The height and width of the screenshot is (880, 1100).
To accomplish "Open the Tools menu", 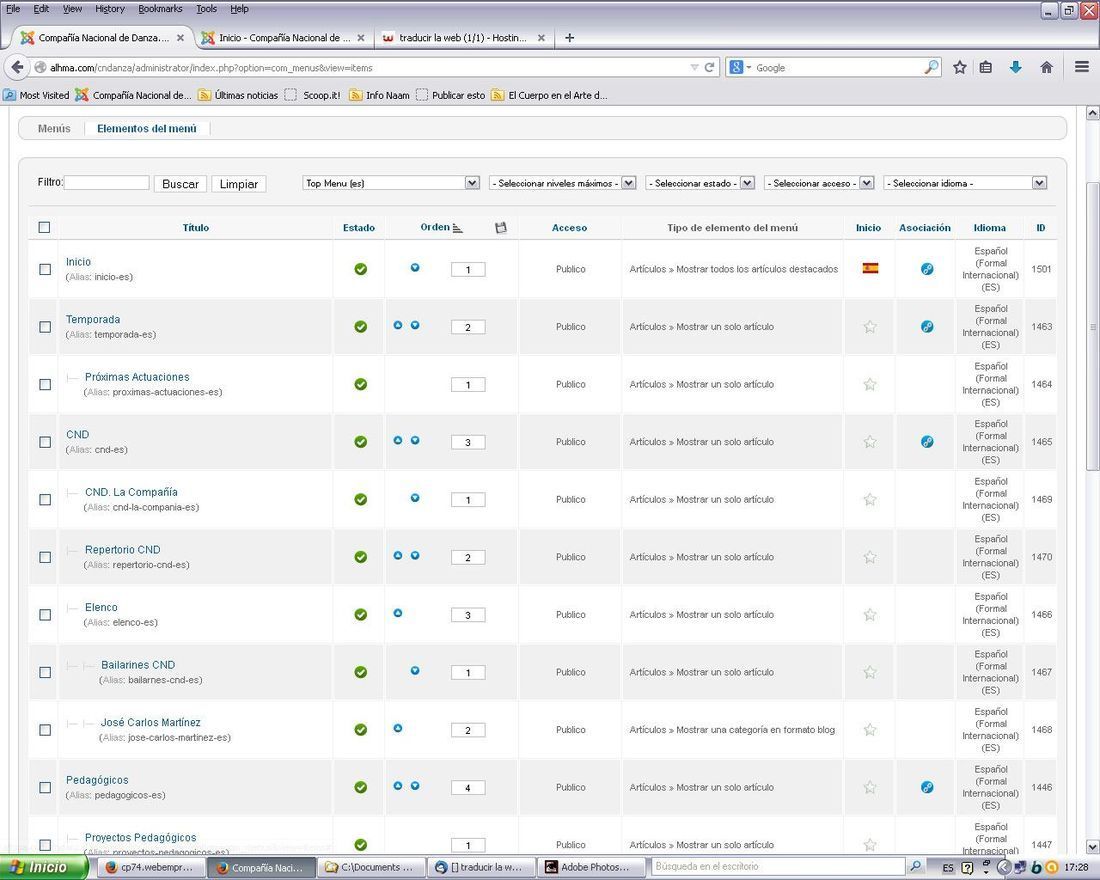I will click(206, 9).
